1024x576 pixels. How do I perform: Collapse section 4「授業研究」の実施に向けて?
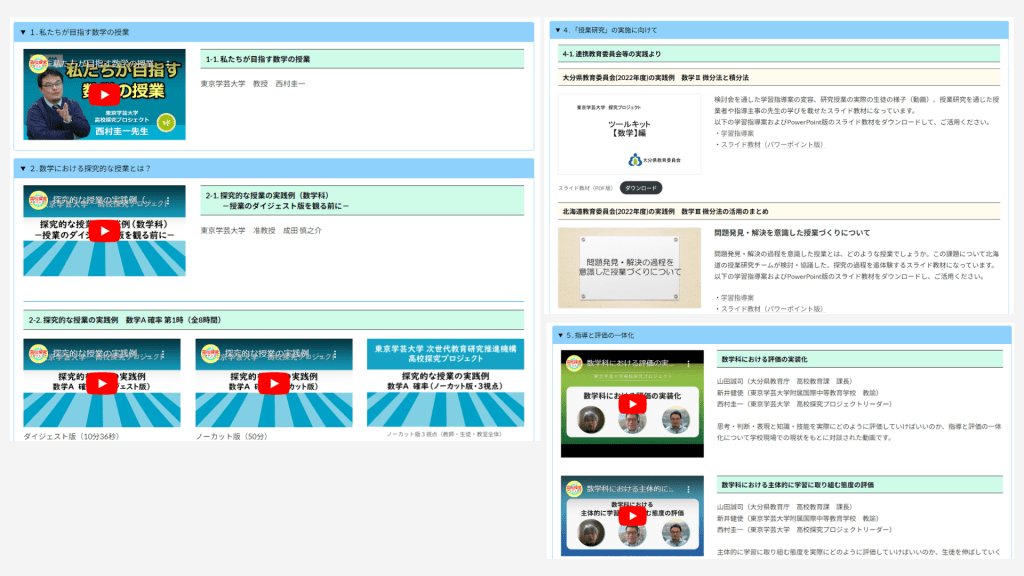(558, 30)
